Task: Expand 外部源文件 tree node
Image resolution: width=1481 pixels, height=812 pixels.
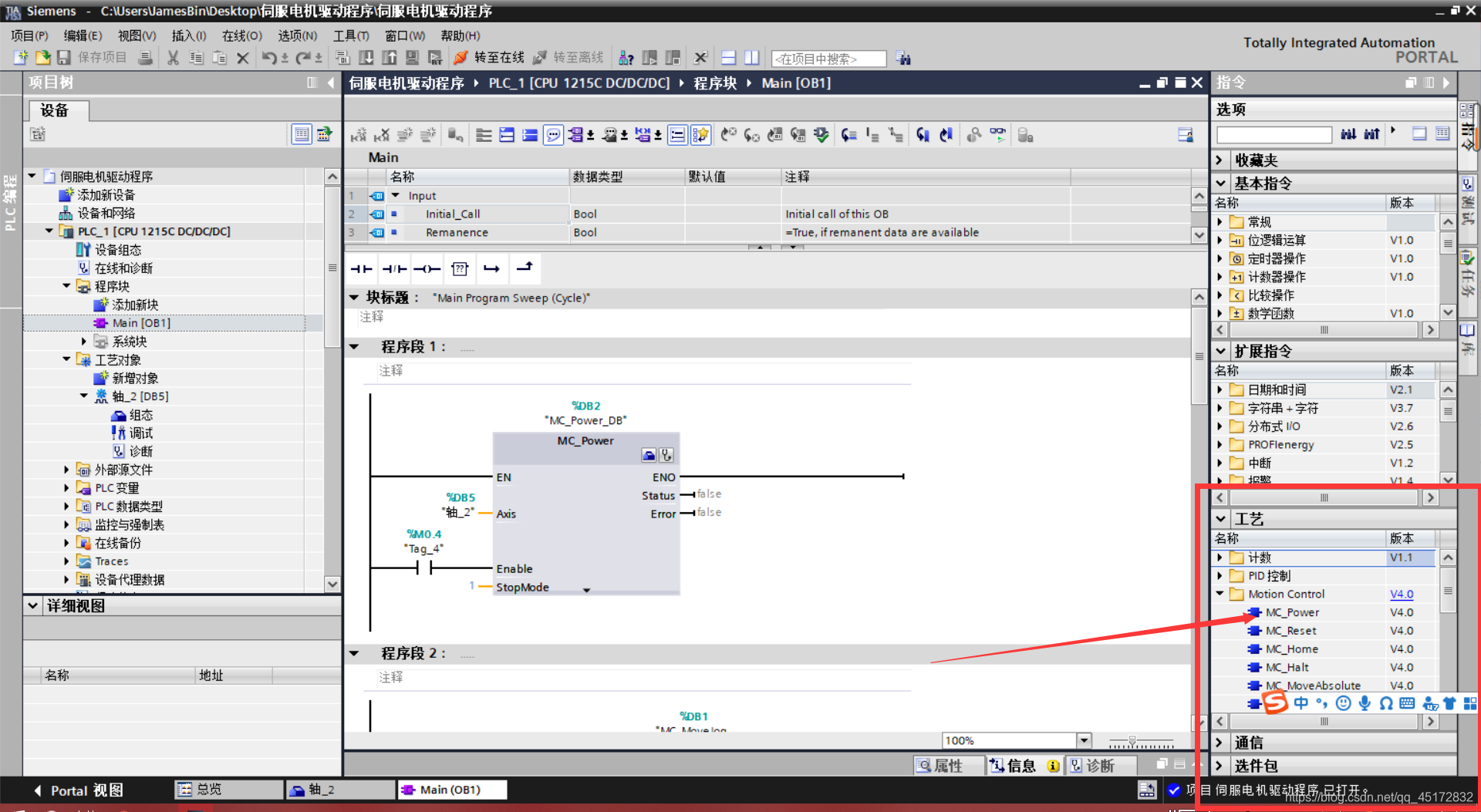Action: [x=66, y=469]
